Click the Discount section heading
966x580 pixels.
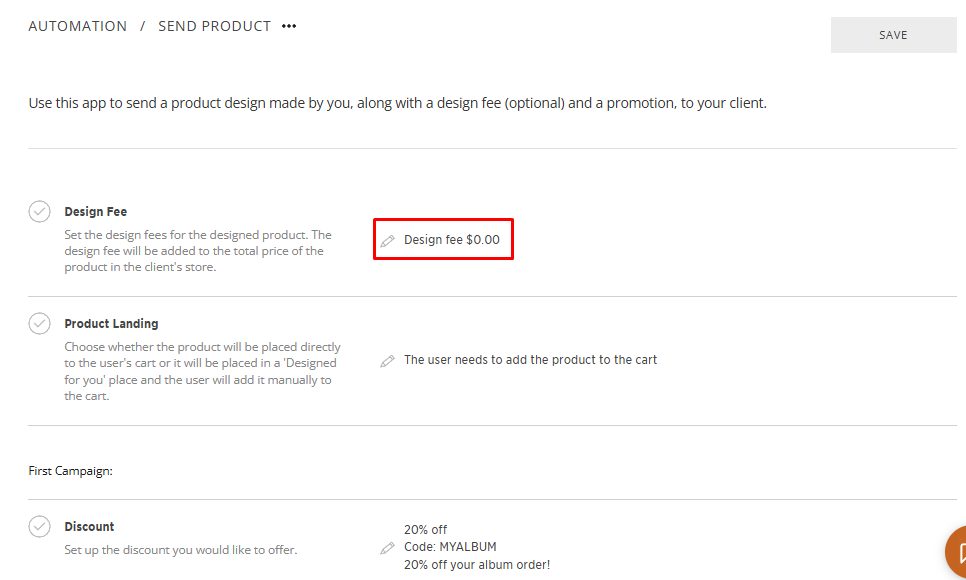pyautogui.click(x=89, y=527)
